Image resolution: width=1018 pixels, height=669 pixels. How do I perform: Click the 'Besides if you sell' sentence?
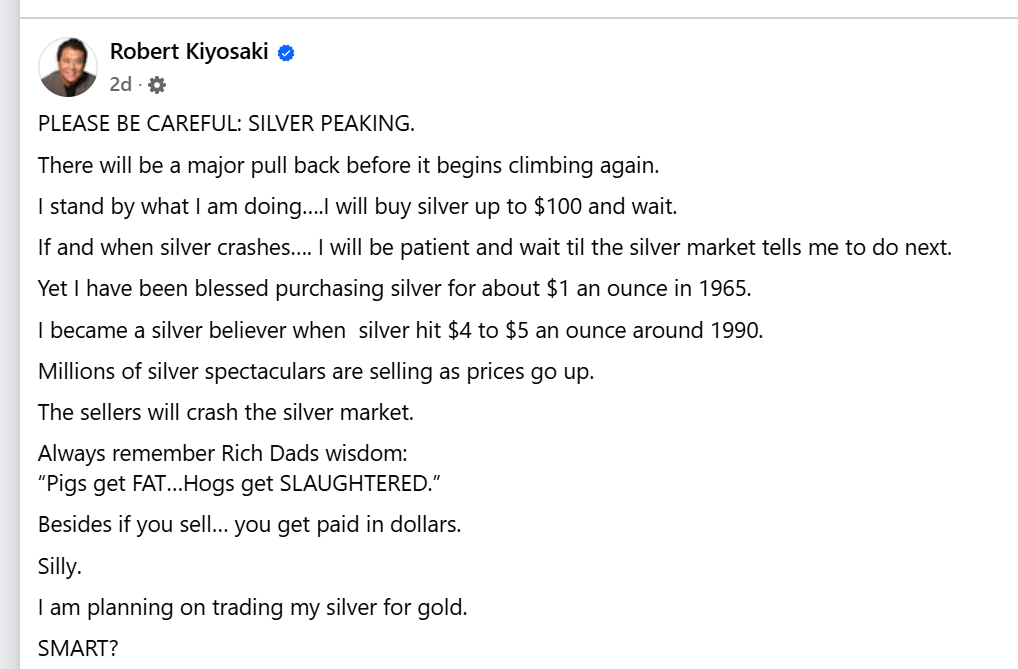[x=249, y=524]
